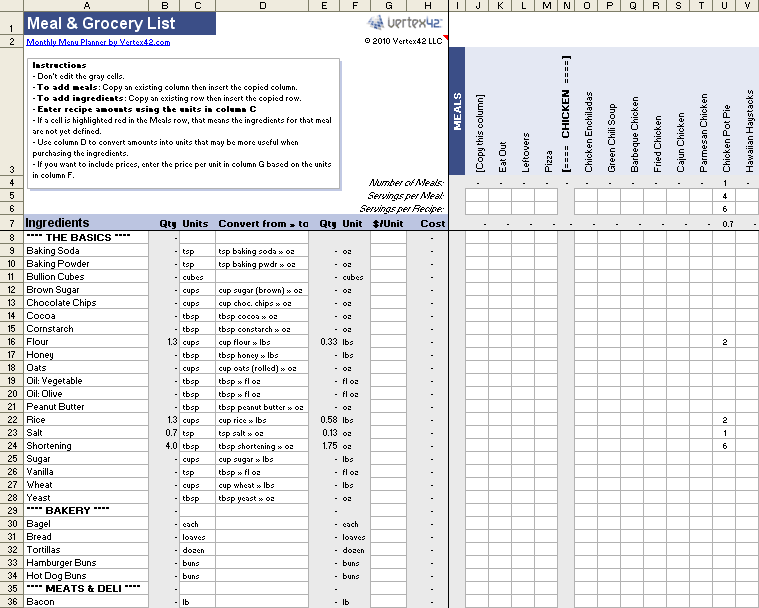
Task: Click the row 7 header
Action: click(x=11, y=223)
